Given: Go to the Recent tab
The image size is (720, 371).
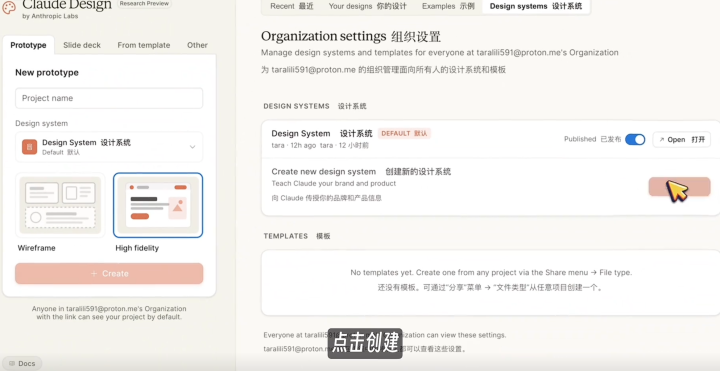Looking at the screenshot, I should pos(292,6).
